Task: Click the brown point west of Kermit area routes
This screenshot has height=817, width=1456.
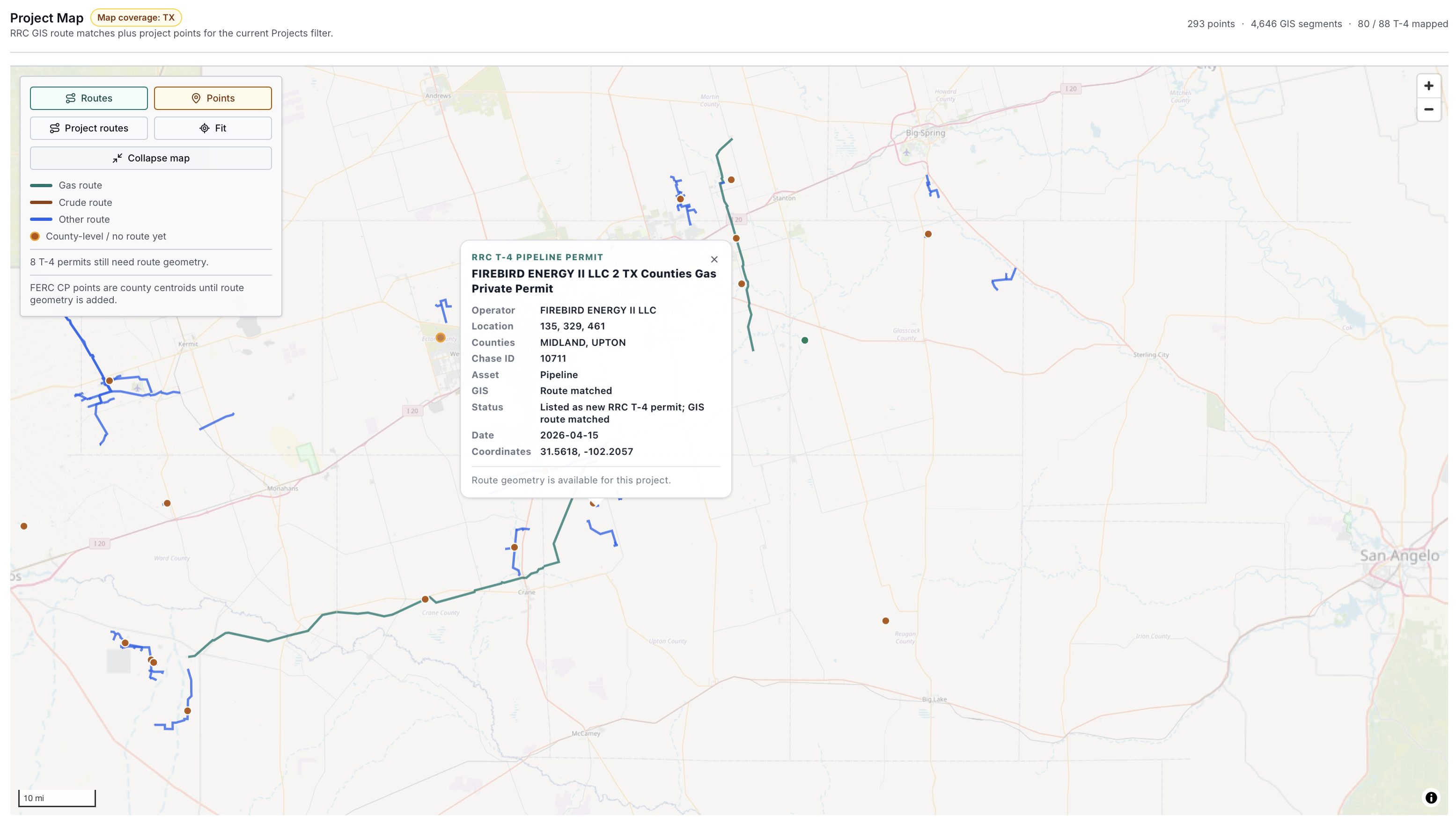Action: [109, 381]
